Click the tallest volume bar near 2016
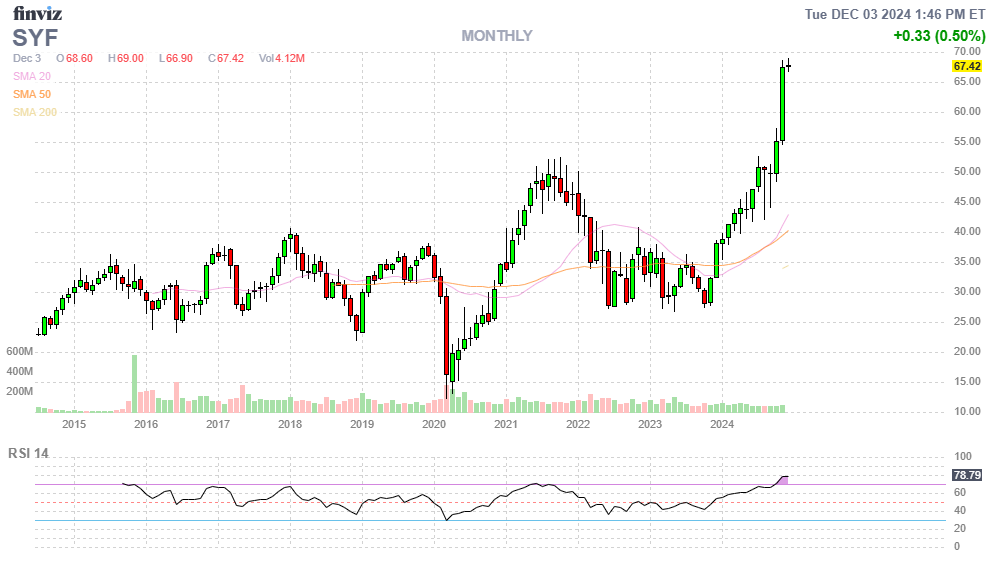 (x=134, y=383)
